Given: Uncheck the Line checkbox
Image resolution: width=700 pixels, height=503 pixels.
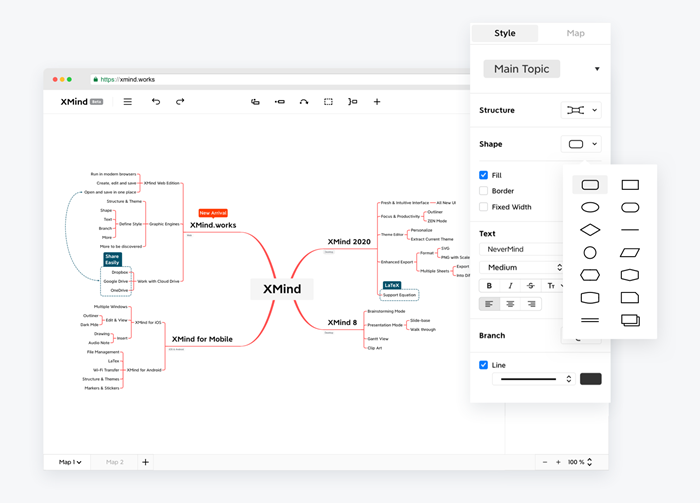Looking at the screenshot, I should point(483,365).
